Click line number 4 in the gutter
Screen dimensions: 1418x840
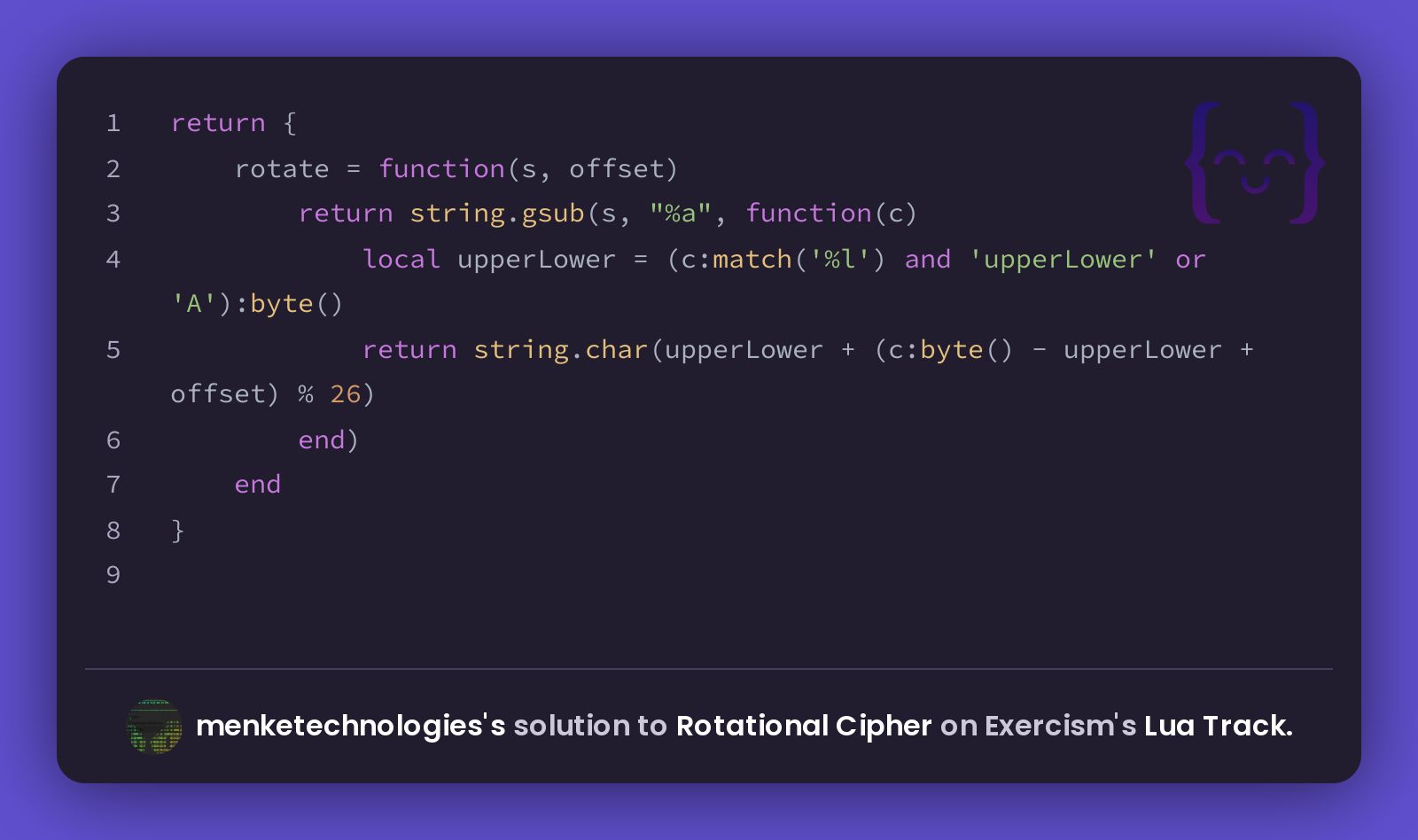click(x=113, y=260)
